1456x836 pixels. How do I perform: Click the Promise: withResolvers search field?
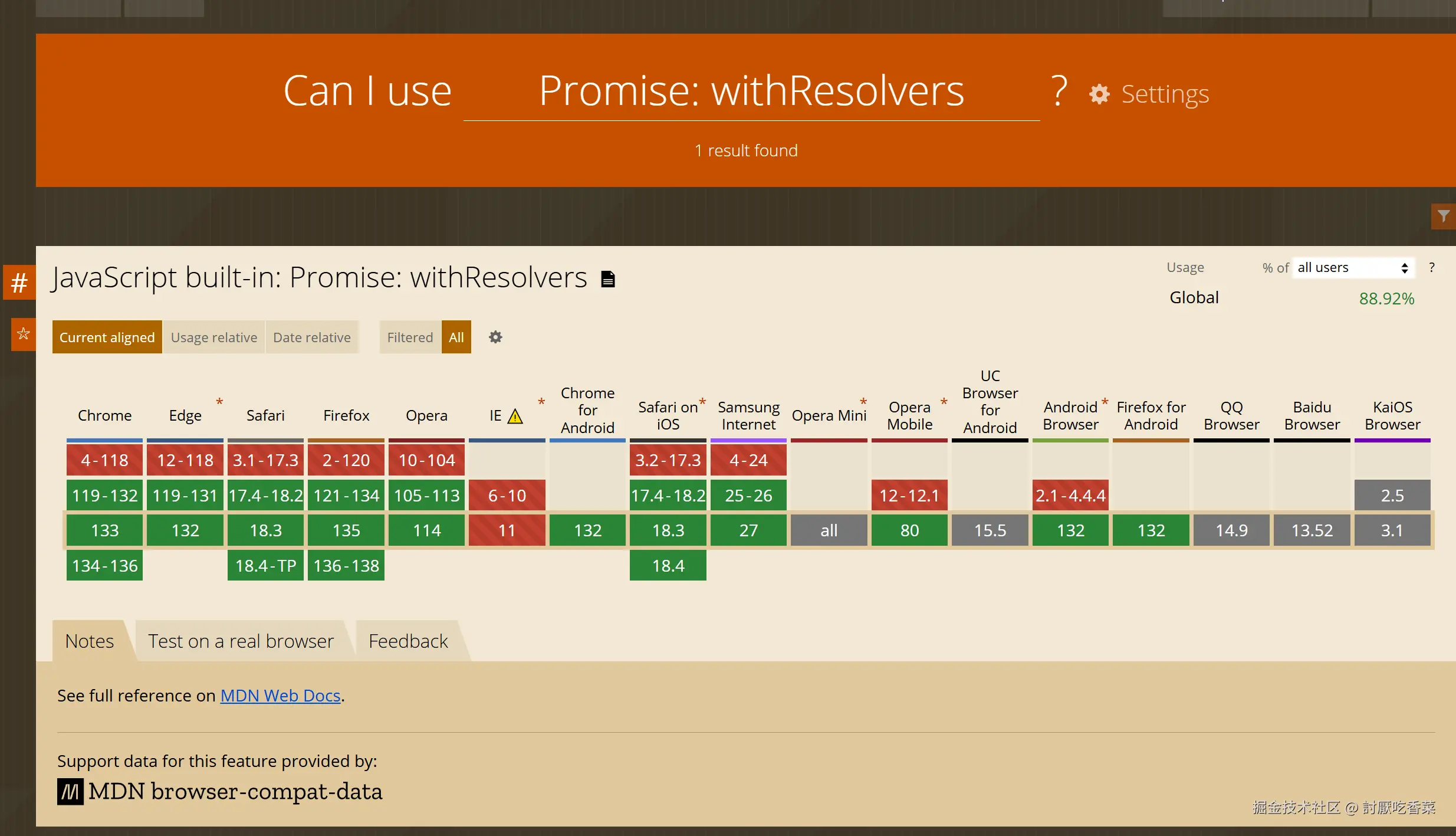pyautogui.click(x=751, y=91)
